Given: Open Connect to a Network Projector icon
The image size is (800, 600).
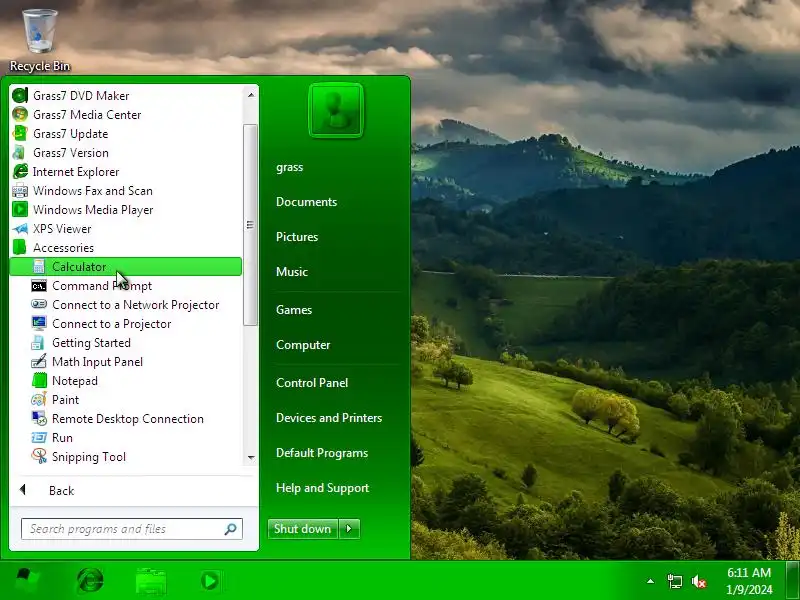Looking at the screenshot, I should click(39, 305).
